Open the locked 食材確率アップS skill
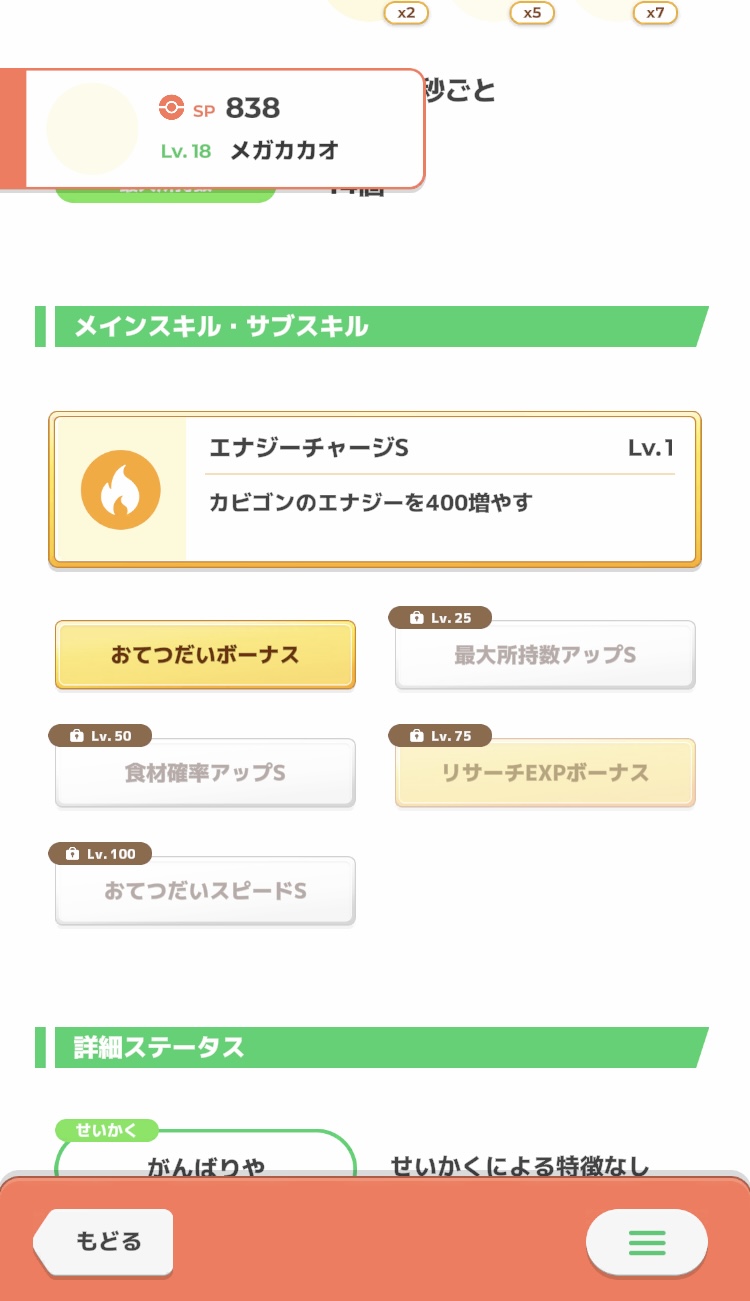 [x=205, y=774]
